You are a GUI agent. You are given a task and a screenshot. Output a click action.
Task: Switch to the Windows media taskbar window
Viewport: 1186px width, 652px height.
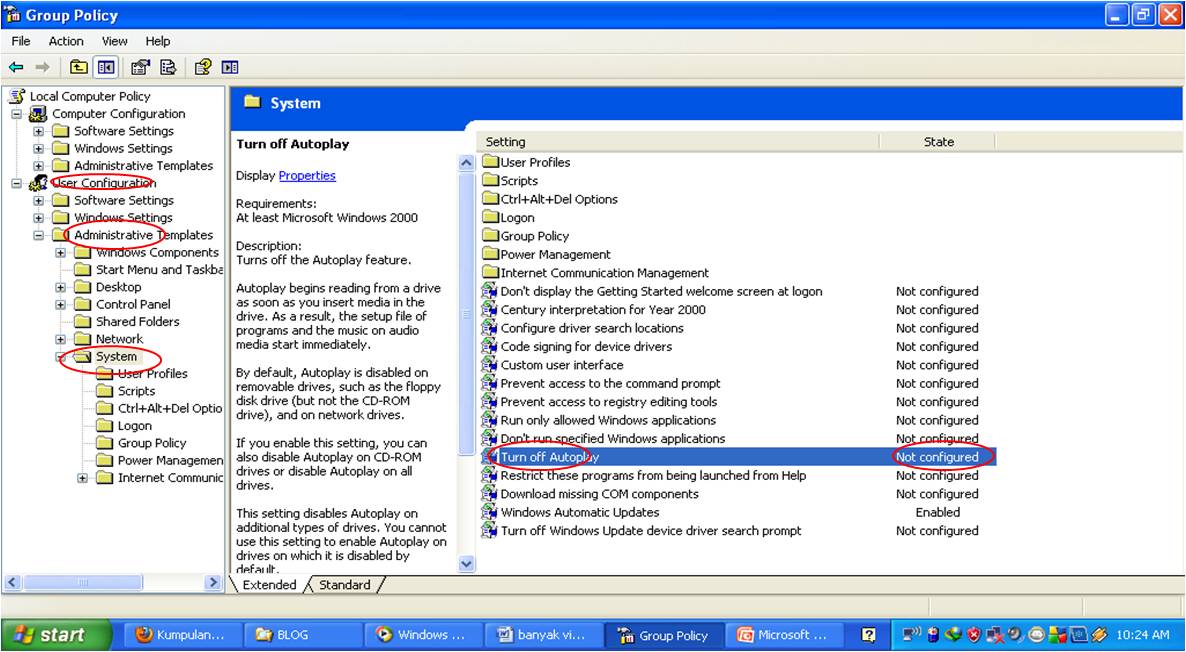point(422,635)
